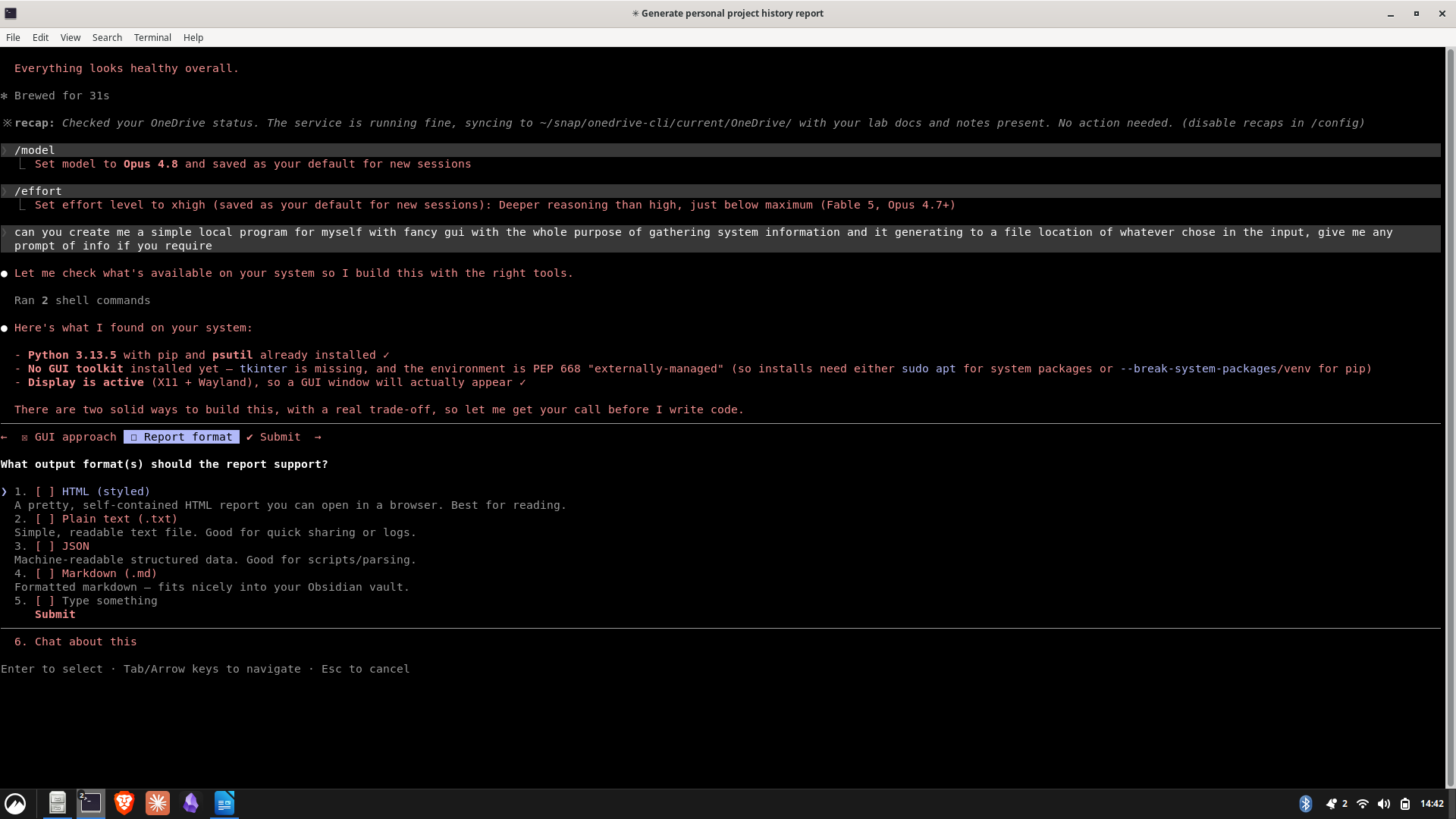Open the Terminal menu
This screenshot has height=819, width=1456.
coord(152,37)
